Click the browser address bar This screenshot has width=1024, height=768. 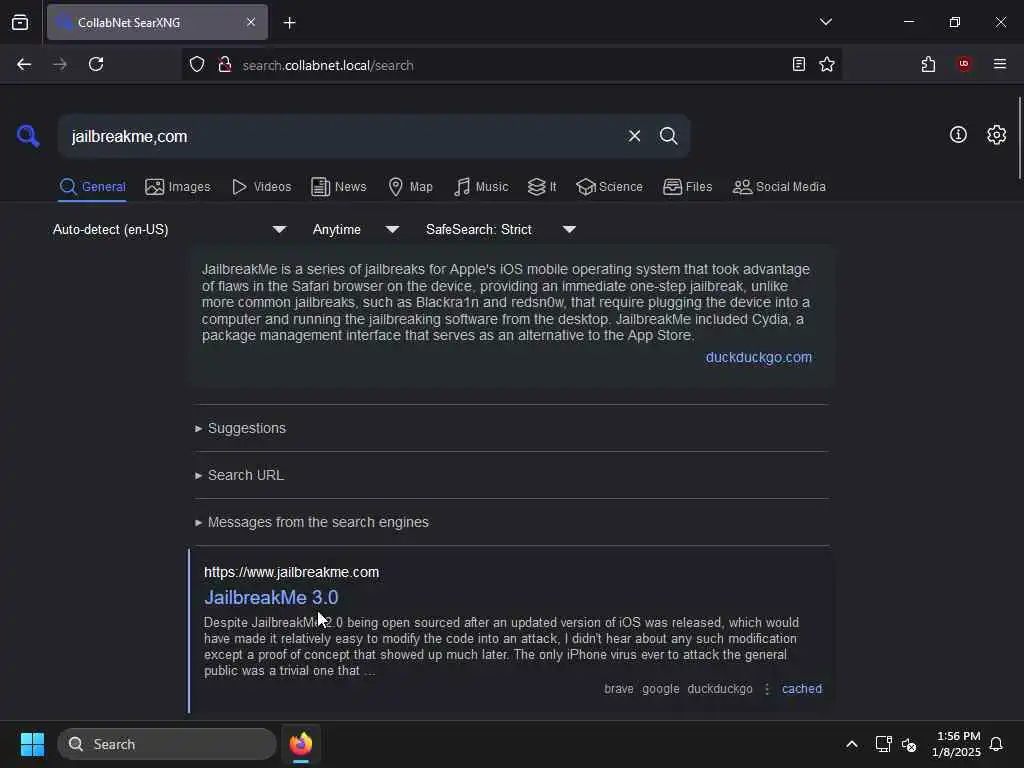click(512, 65)
